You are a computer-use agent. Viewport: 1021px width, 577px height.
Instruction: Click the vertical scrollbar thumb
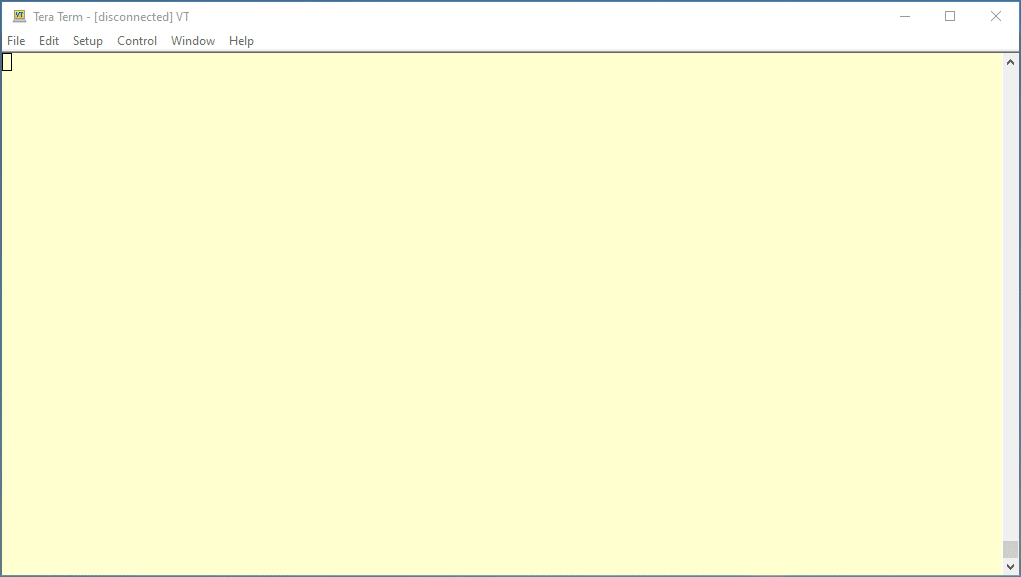tap(1010, 549)
